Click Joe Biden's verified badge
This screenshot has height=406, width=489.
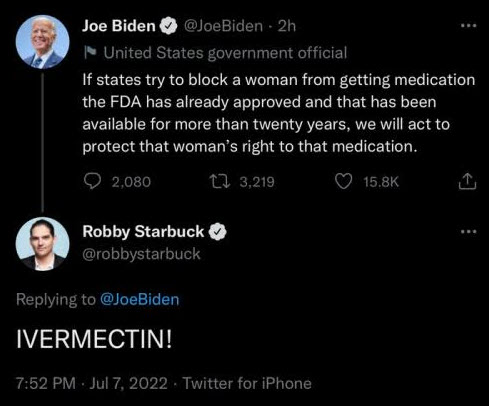tap(169, 26)
